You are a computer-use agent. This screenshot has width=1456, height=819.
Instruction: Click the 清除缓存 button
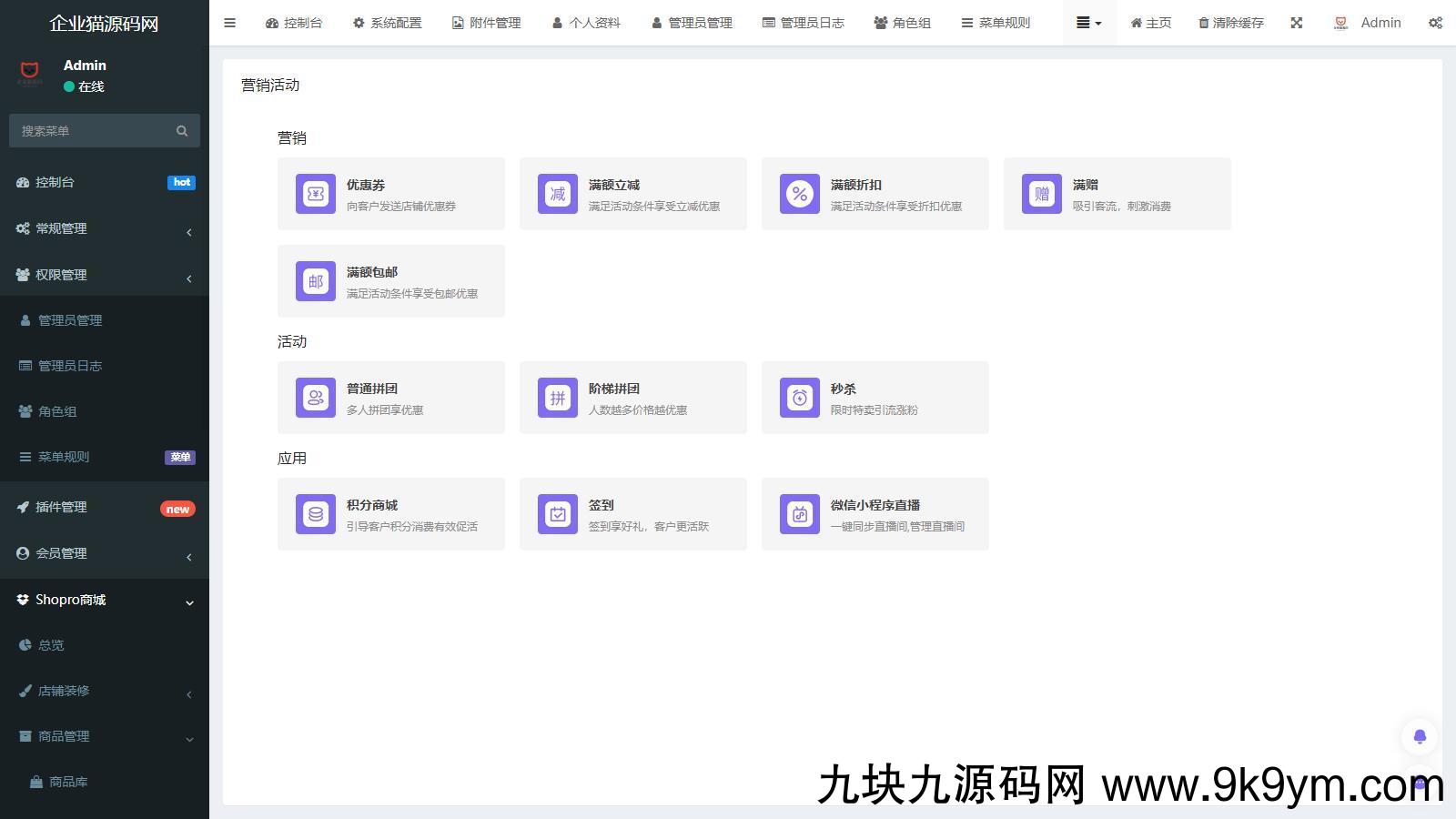tap(1230, 23)
